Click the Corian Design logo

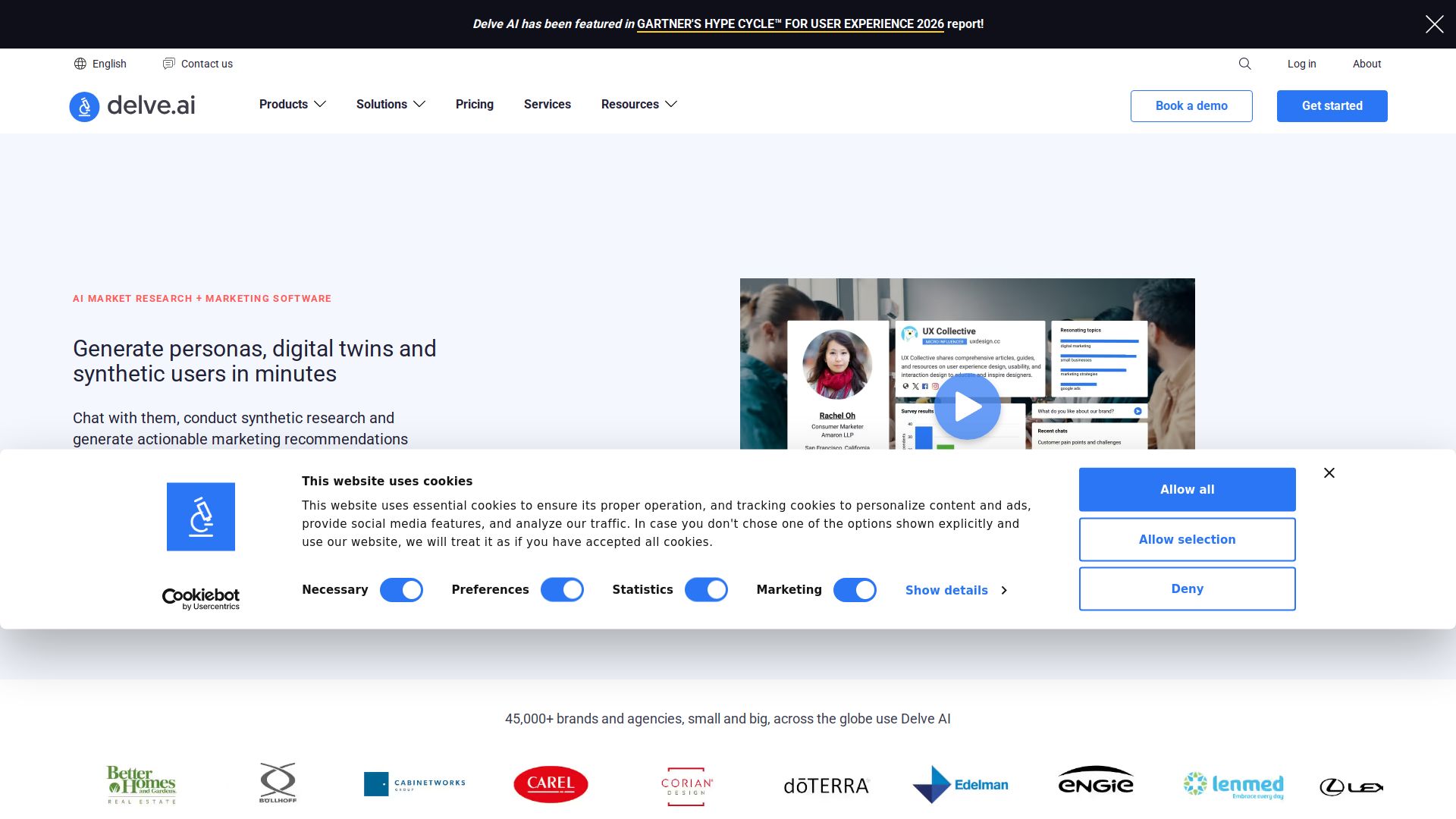(687, 786)
